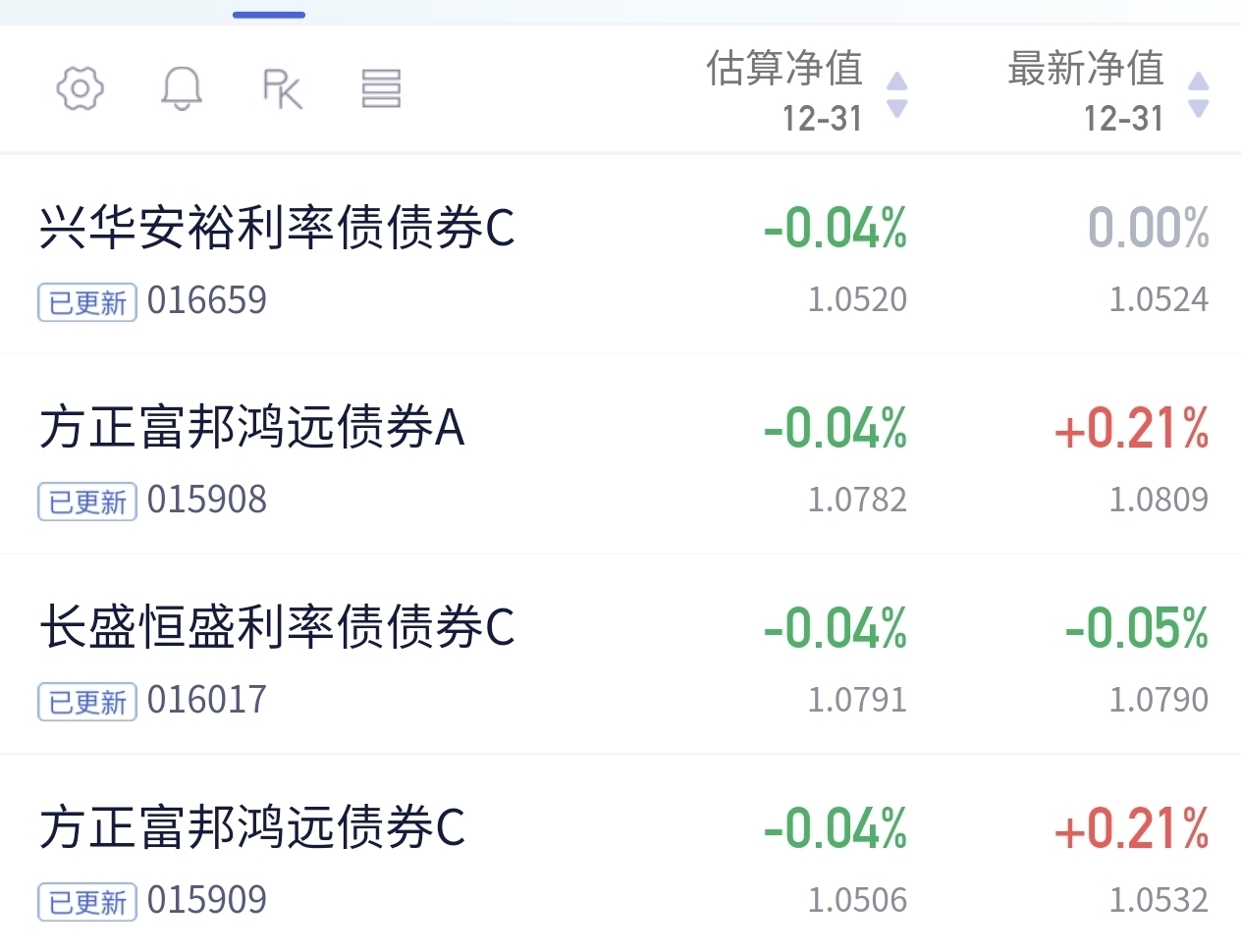Select the active tab indicator at top

tap(269, 15)
